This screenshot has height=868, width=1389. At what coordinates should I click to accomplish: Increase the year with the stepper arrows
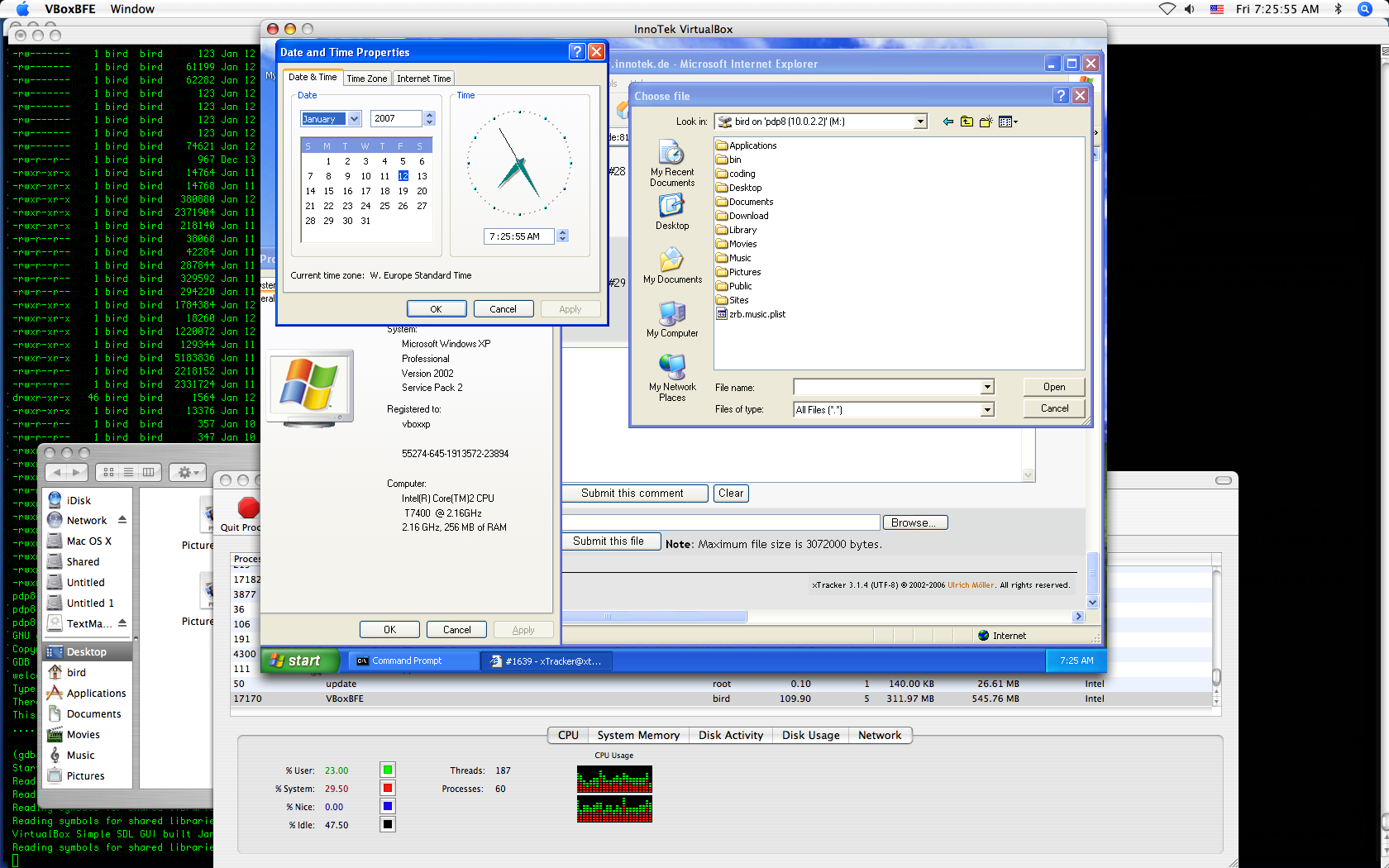[x=428, y=115]
